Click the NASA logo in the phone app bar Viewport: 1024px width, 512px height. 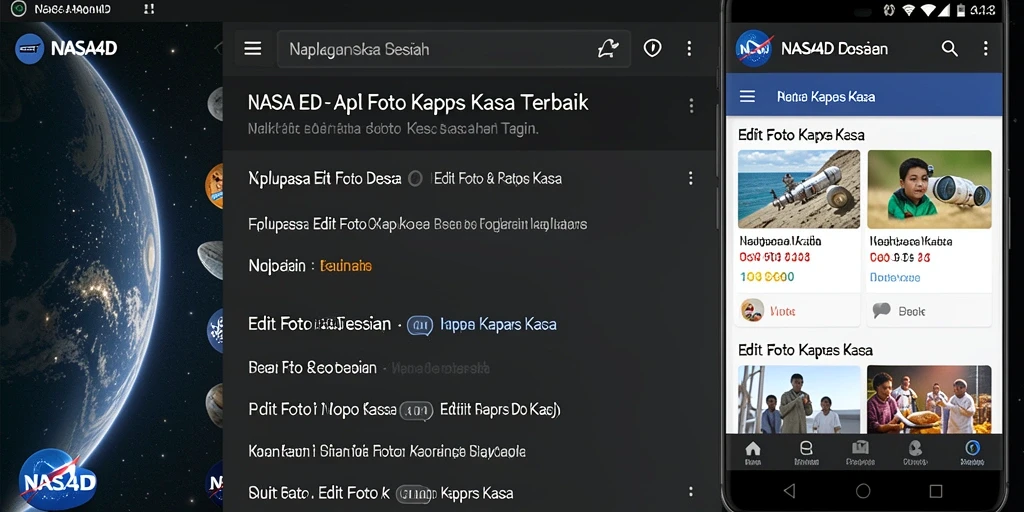[x=754, y=48]
